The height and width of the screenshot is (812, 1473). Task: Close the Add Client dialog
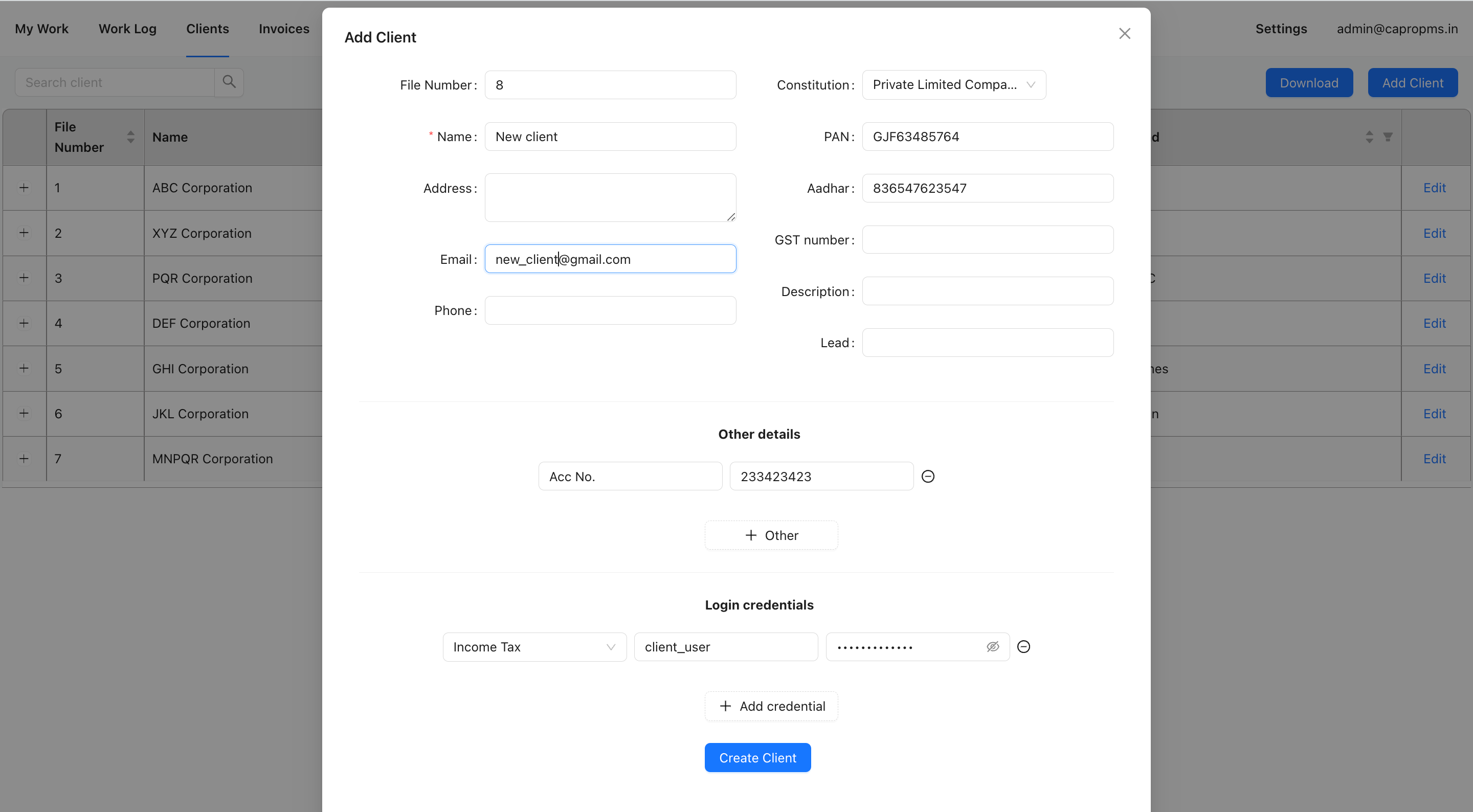[1125, 33]
